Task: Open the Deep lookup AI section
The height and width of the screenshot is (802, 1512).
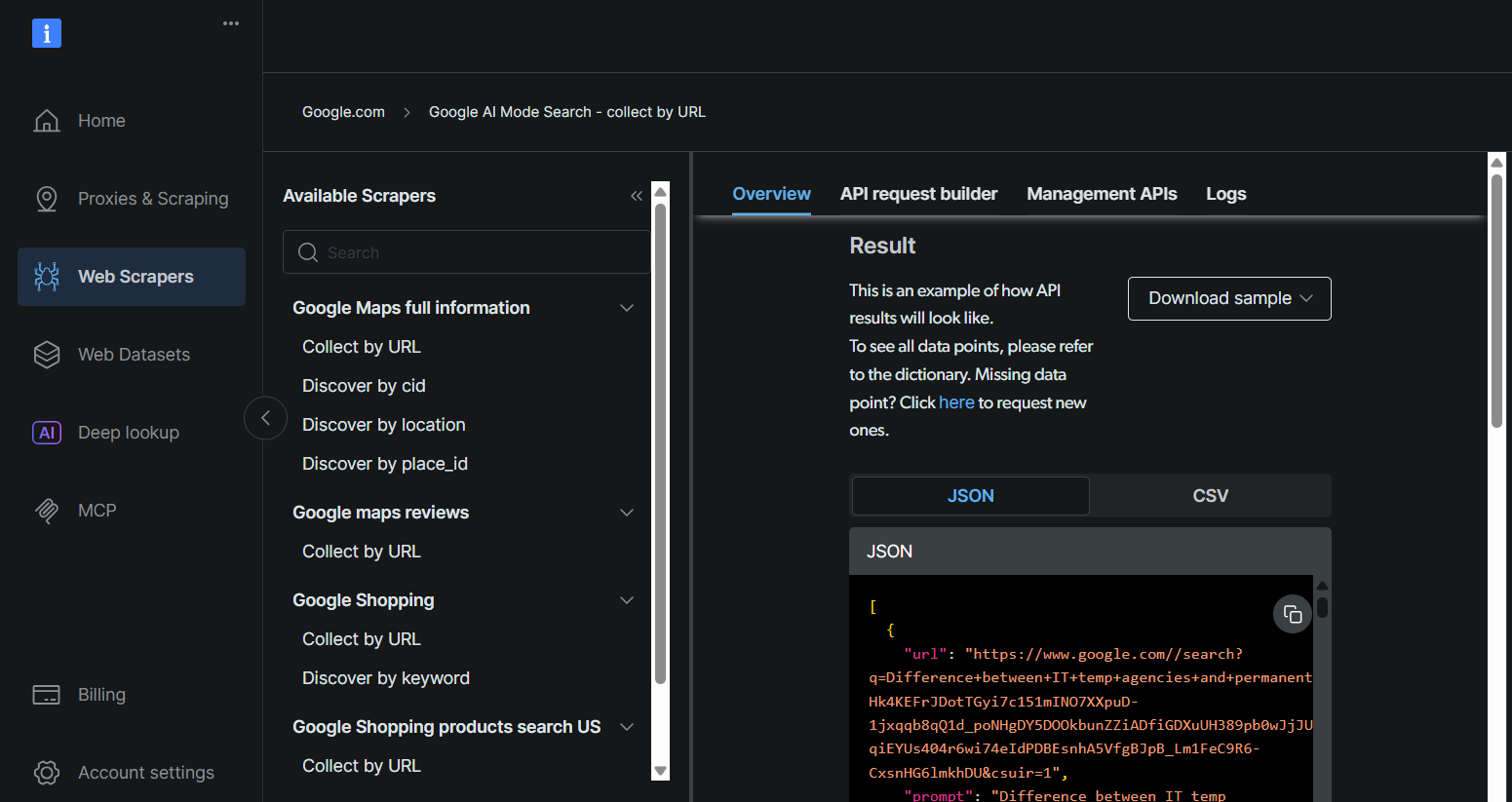Action: pos(128,432)
